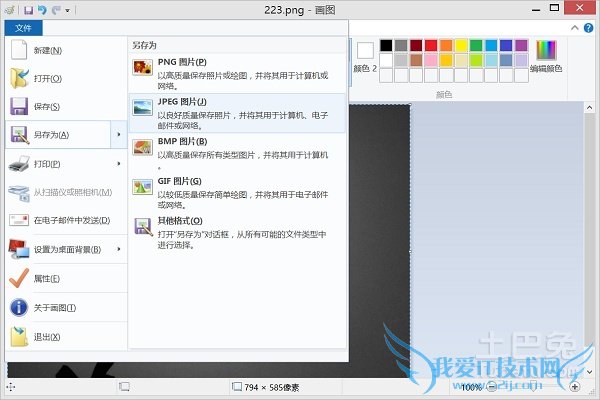Click the 100% zoom level text
This screenshot has height=400, width=600.
pyautogui.click(x=471, y=387)
